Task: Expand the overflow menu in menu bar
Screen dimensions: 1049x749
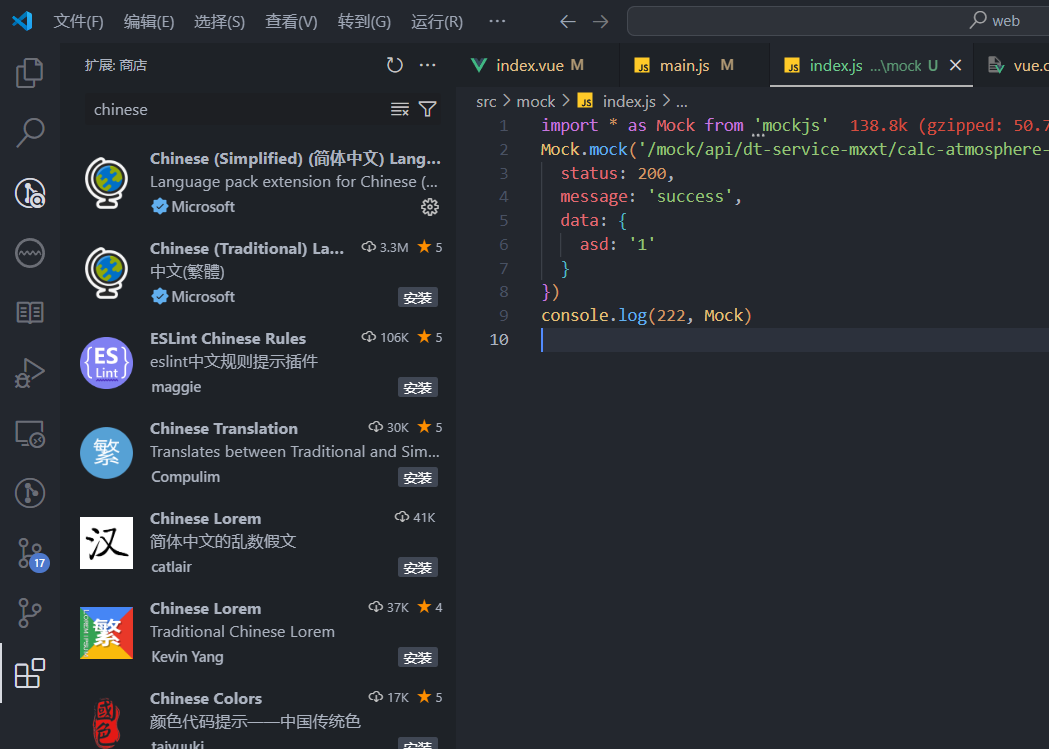Action: (x=497, y=21)
